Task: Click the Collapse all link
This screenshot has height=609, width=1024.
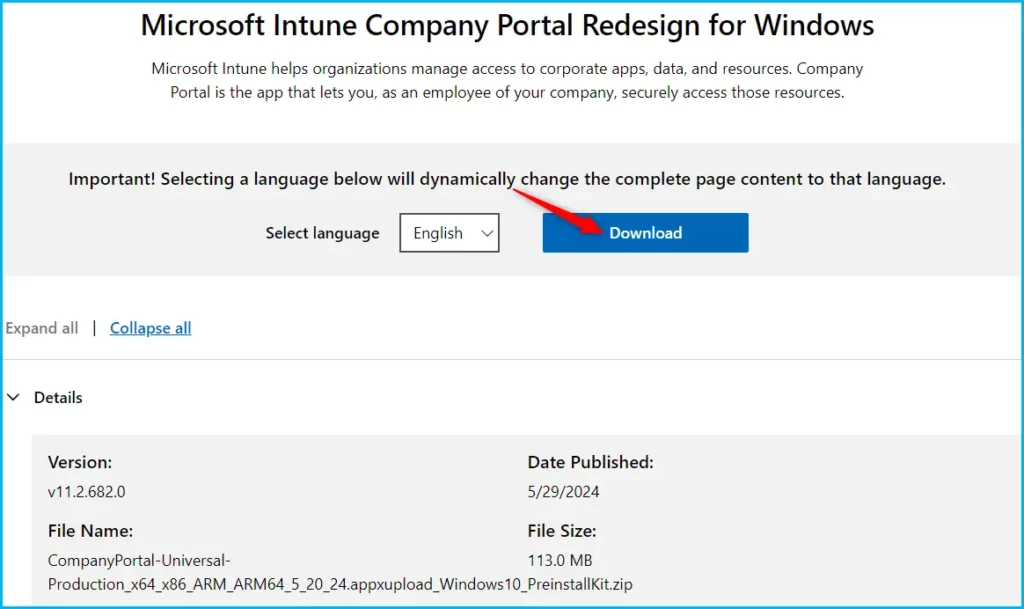Action: coord(150,328)
